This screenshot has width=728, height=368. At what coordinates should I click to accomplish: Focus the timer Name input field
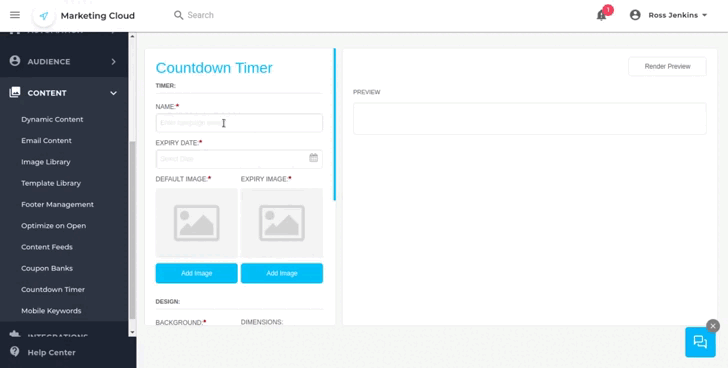[x=239, y=123]
